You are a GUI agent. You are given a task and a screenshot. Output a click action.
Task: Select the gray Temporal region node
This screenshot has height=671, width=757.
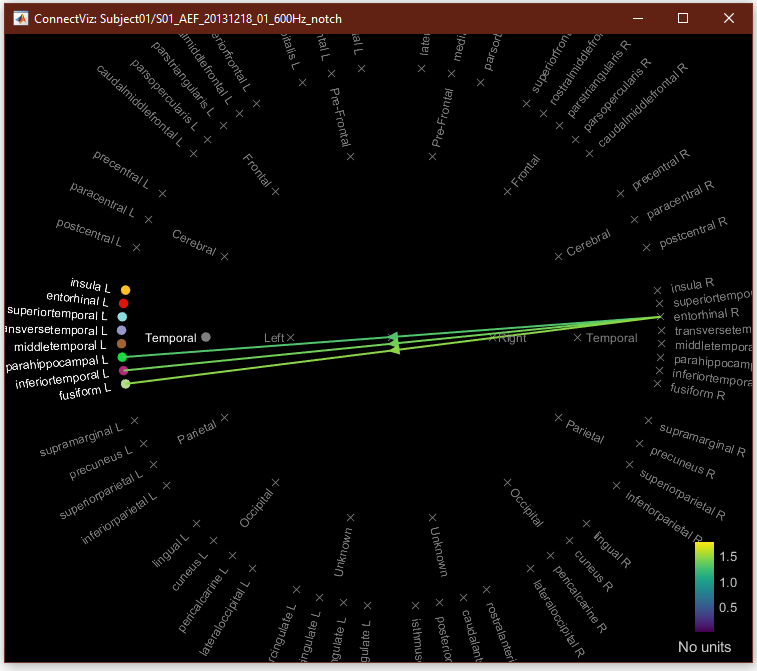(x=205, y=337)
